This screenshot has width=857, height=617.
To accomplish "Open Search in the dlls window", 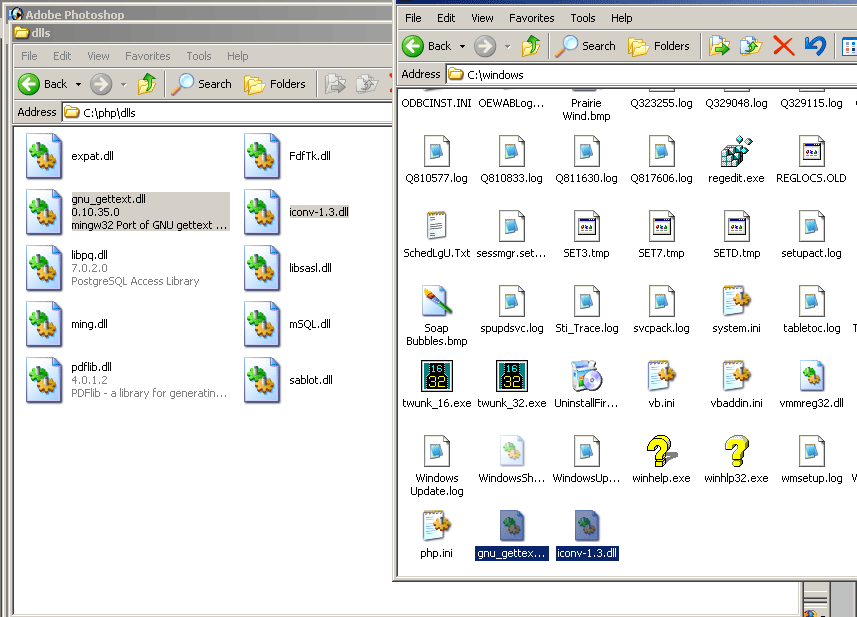I will [201, 84].
